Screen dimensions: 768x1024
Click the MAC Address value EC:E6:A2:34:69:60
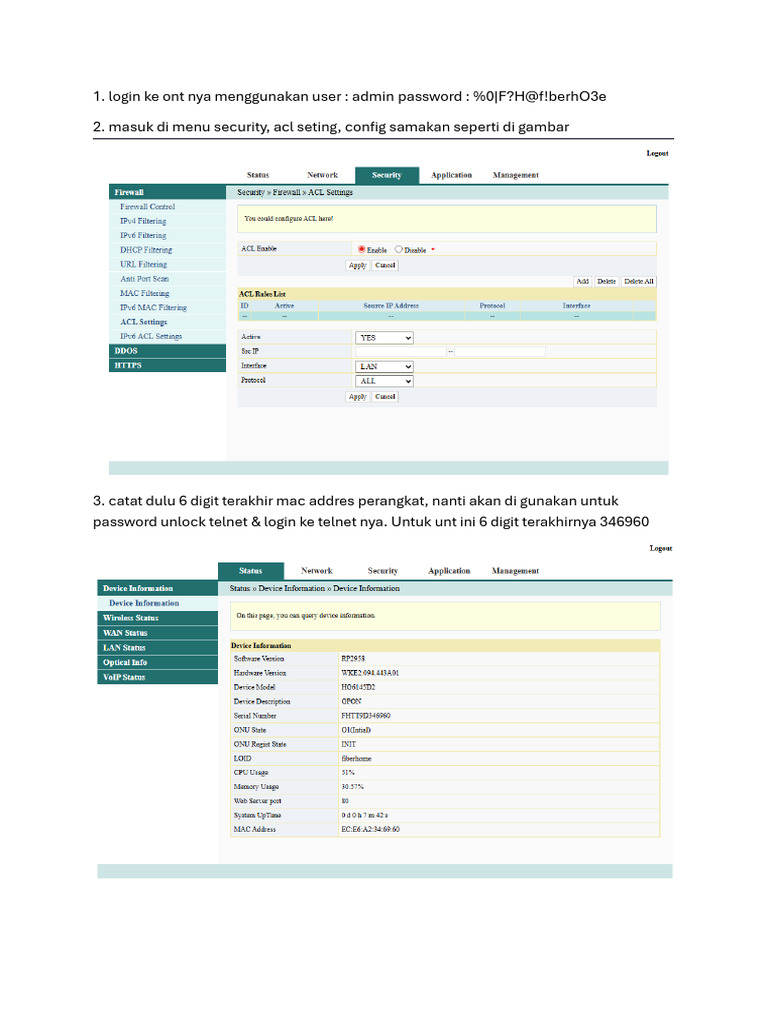point(370,829)
